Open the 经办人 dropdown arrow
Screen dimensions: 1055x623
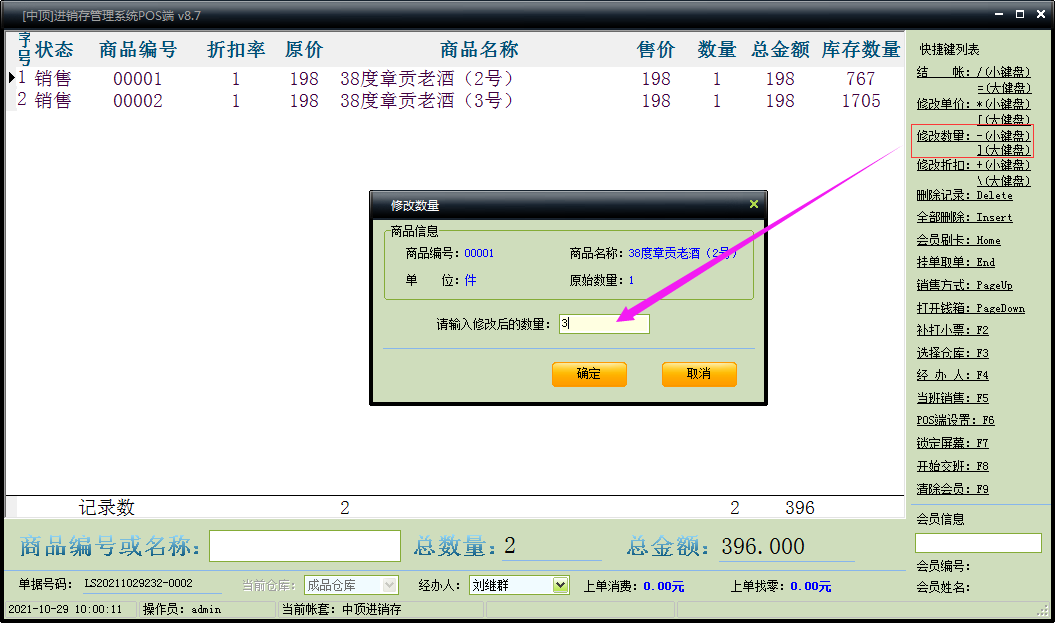(x=561, y=585)
